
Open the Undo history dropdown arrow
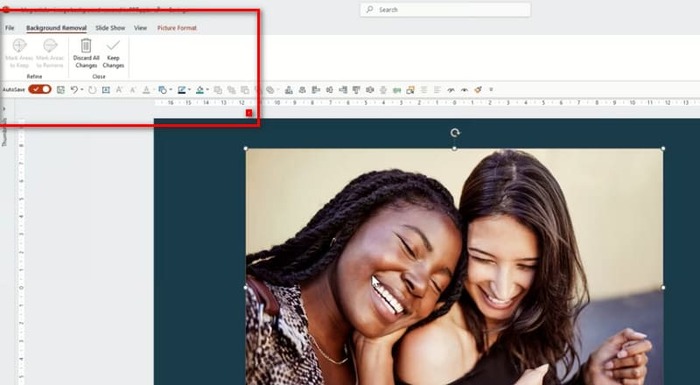coord(82,90)
